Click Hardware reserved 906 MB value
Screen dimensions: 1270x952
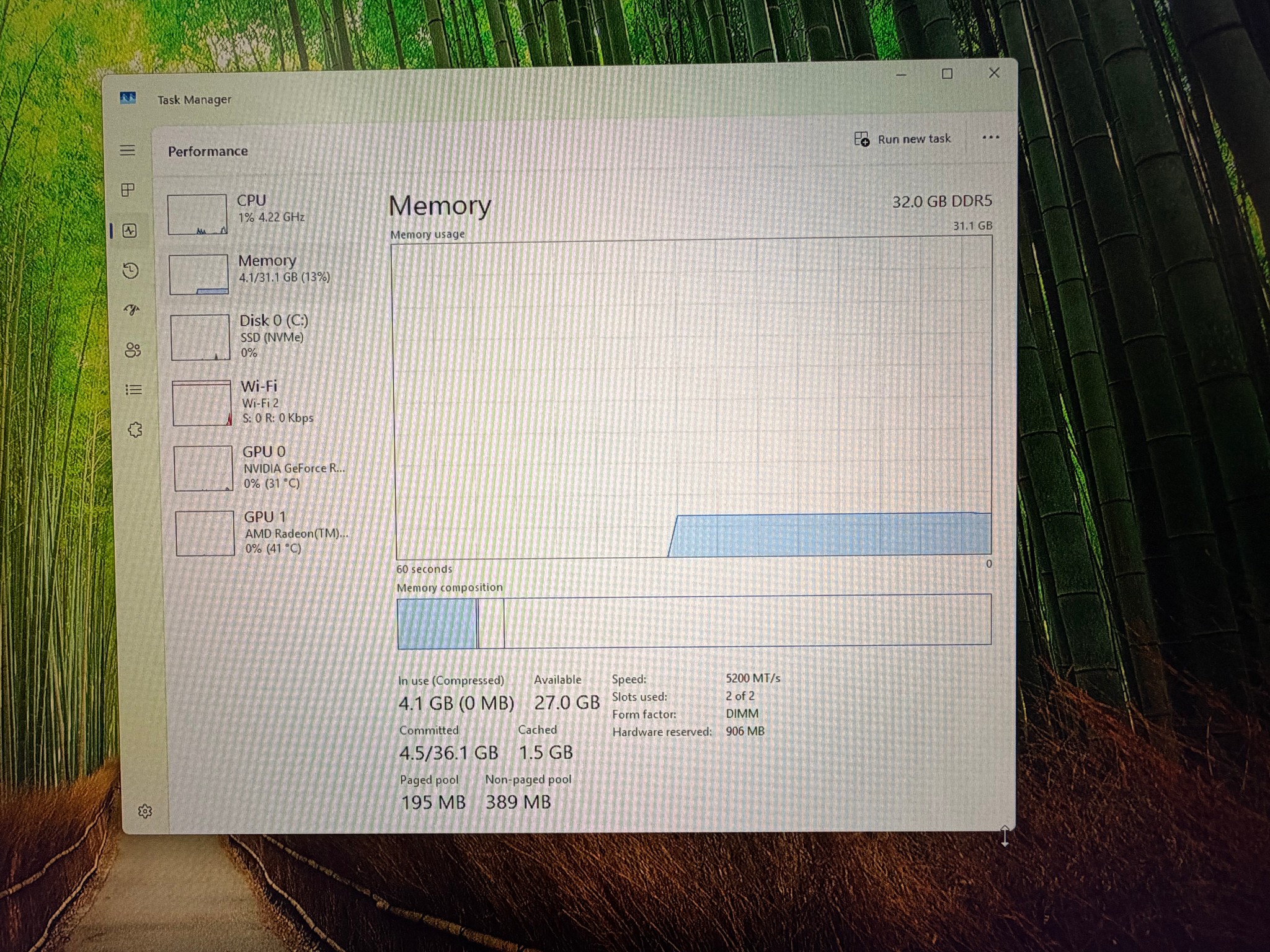[745, 731]
